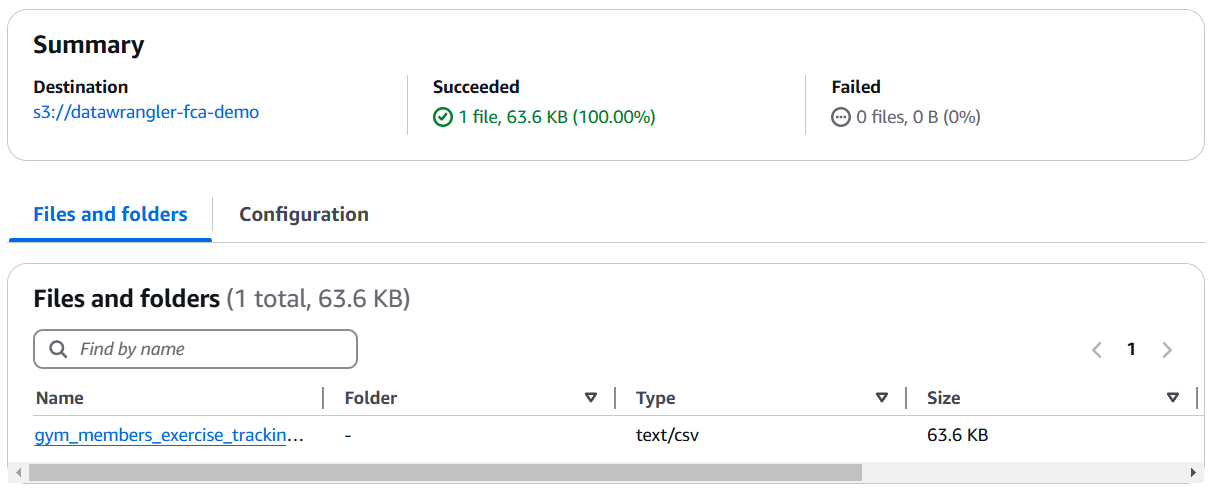The width and height of the screenshot is (1222, 503).
Task: Click the failed status ellipsis icon
Action: (x=841, y=117)
